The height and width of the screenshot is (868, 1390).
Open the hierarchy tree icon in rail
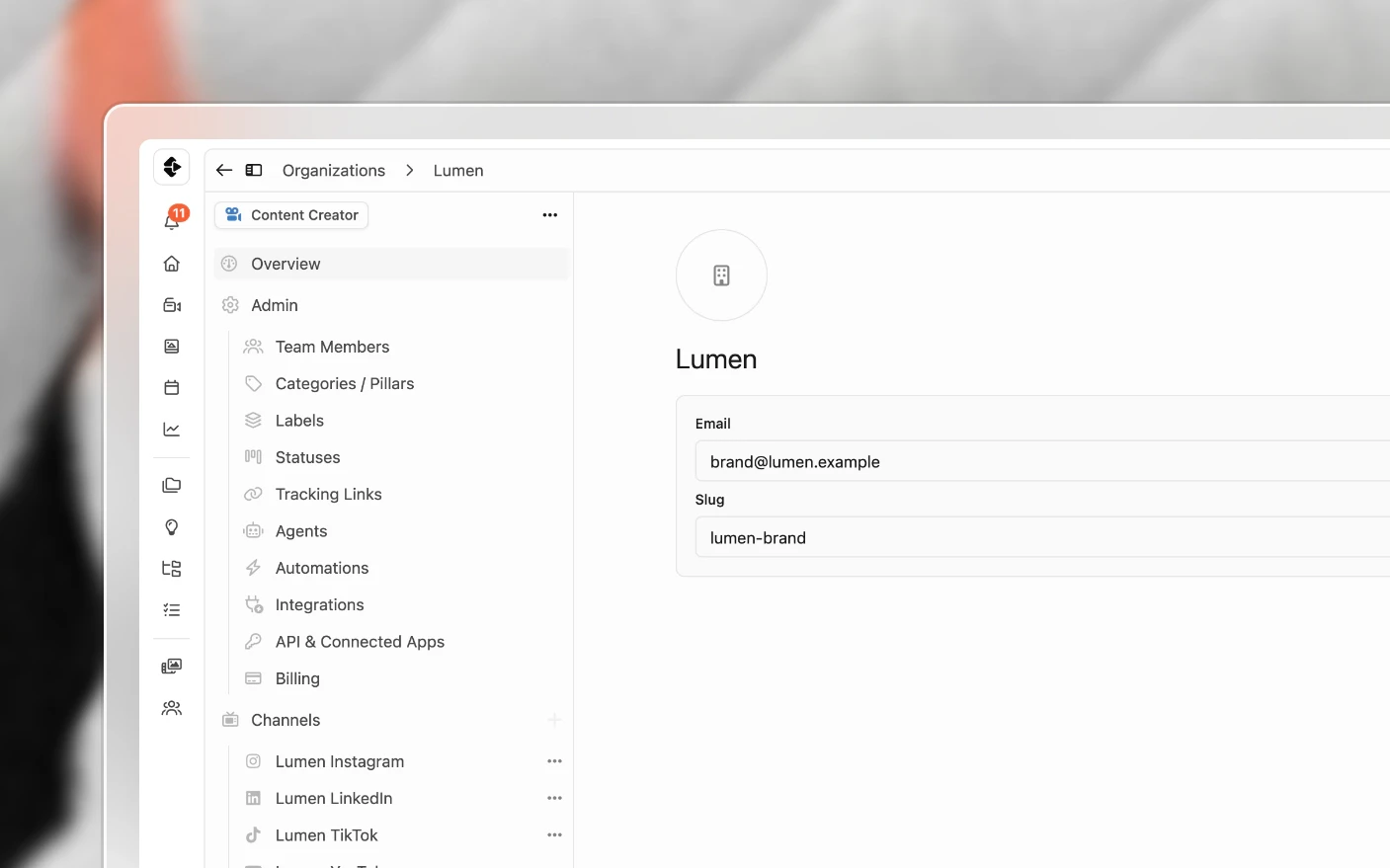click(x=172, y=569)
